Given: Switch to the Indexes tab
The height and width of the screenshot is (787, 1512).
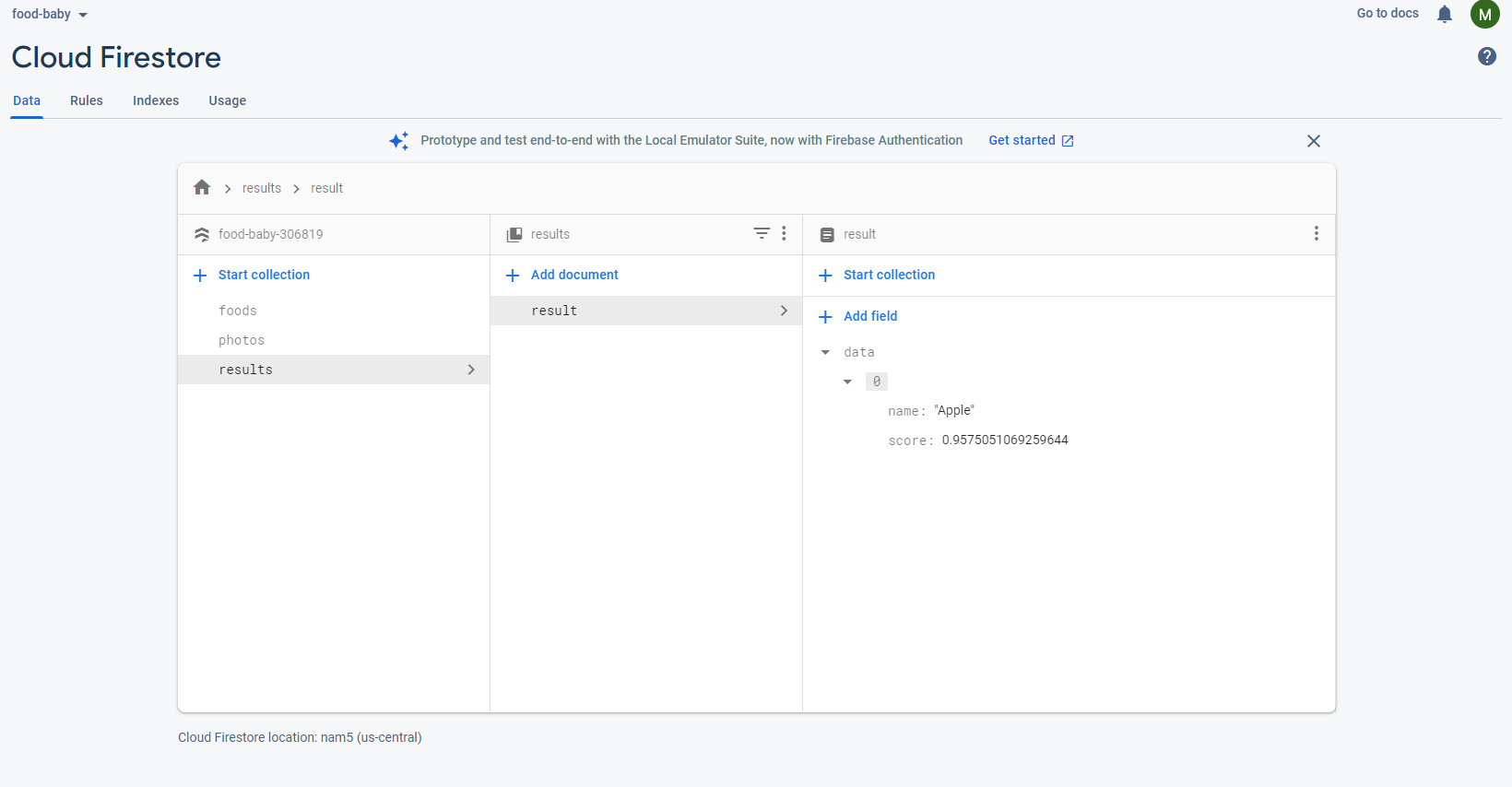Looking at the screenshot, I should [156, 100].
